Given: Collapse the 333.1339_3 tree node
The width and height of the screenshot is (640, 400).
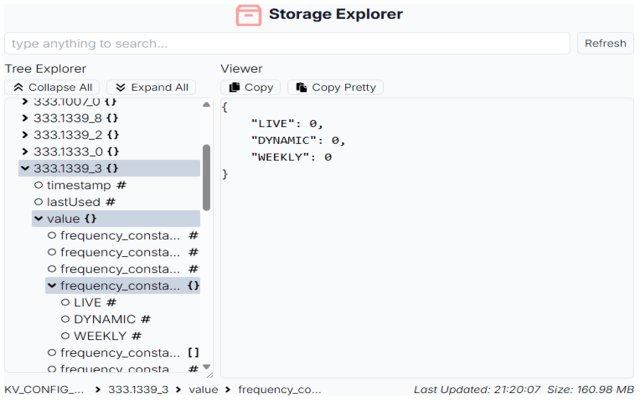Looking at the screenshot, I should click(x=25, y=168).
